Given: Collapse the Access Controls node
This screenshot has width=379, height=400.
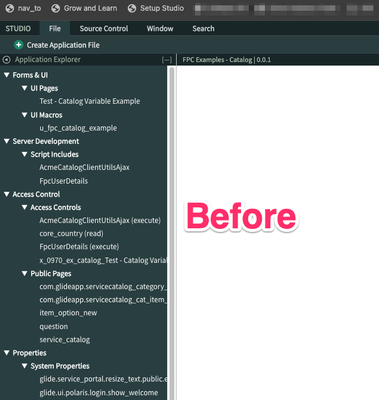Looking at the screenshot, I should (24, 207).
